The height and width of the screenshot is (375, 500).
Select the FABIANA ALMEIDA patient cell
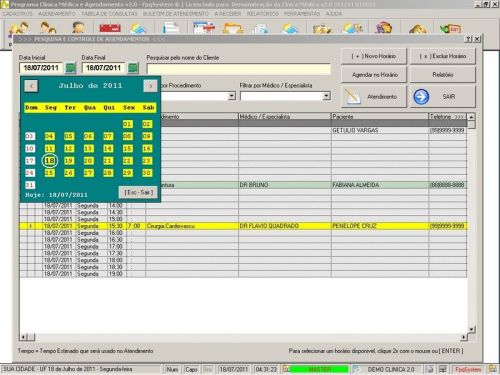click(380, 185)
